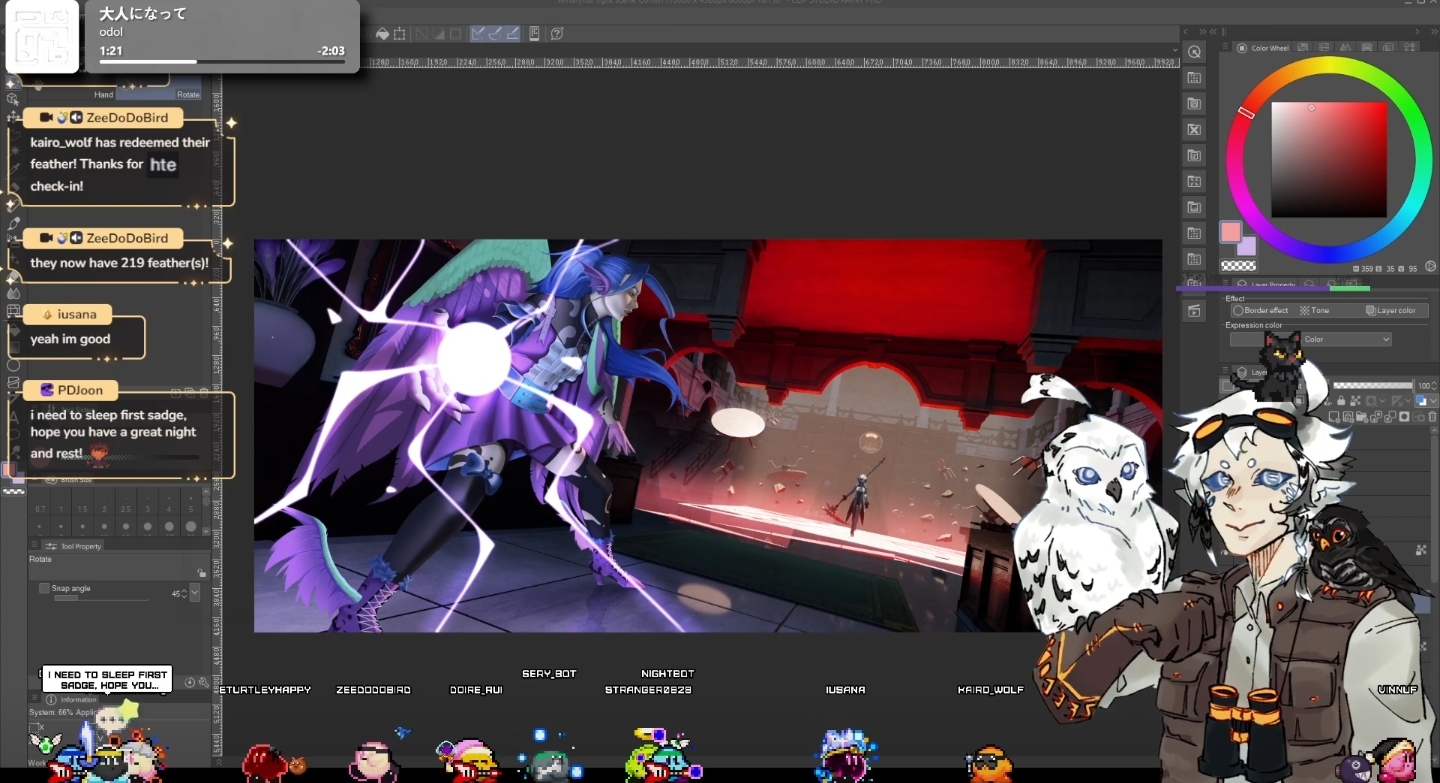The height and width of the screenshot is (783, 1440).
Task: Click the song title "大人になって"
Action: click(143, 14)
